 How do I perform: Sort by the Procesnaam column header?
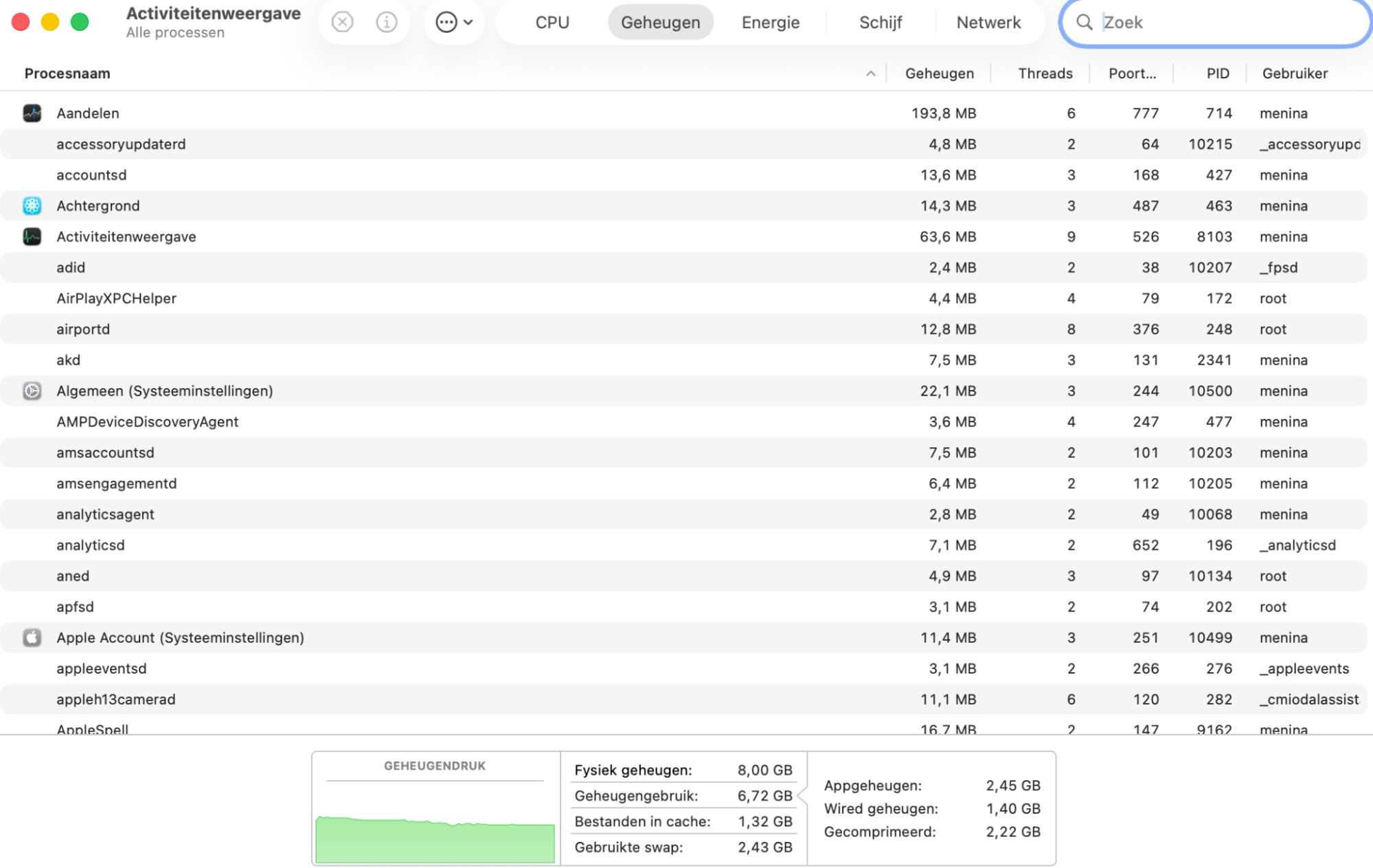(x=67, y=73)
